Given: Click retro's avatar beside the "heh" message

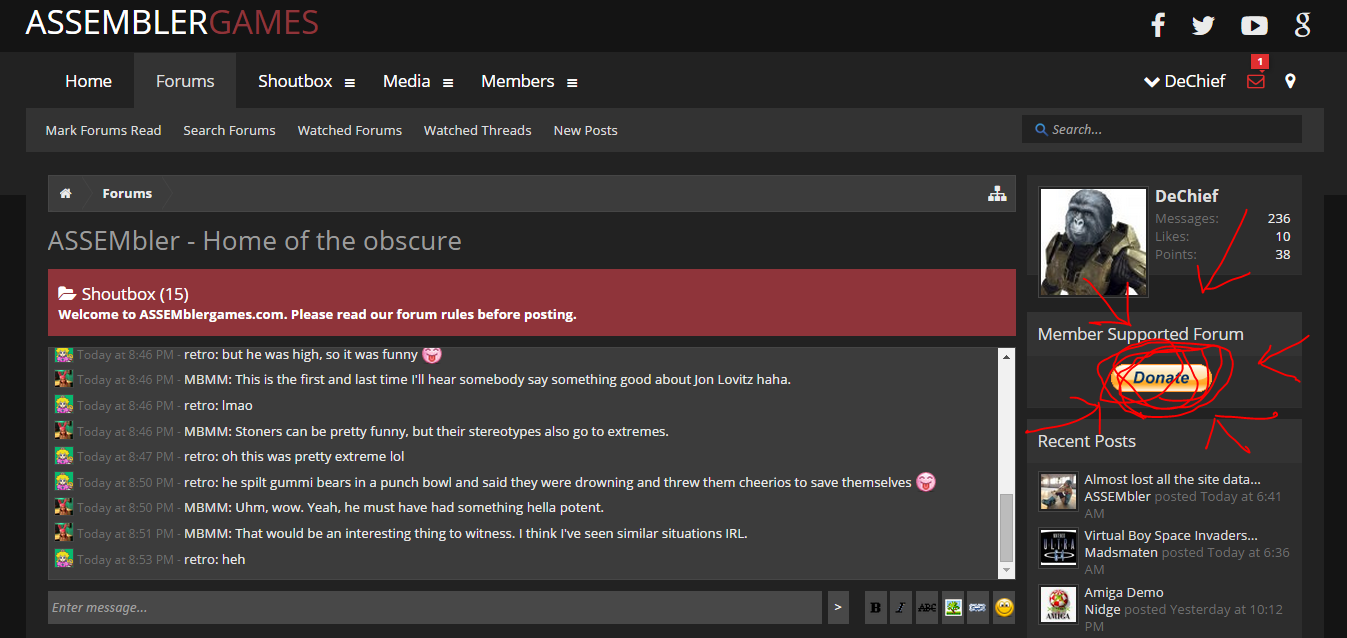Looking at the screenshot, I should tap(63, 559).
